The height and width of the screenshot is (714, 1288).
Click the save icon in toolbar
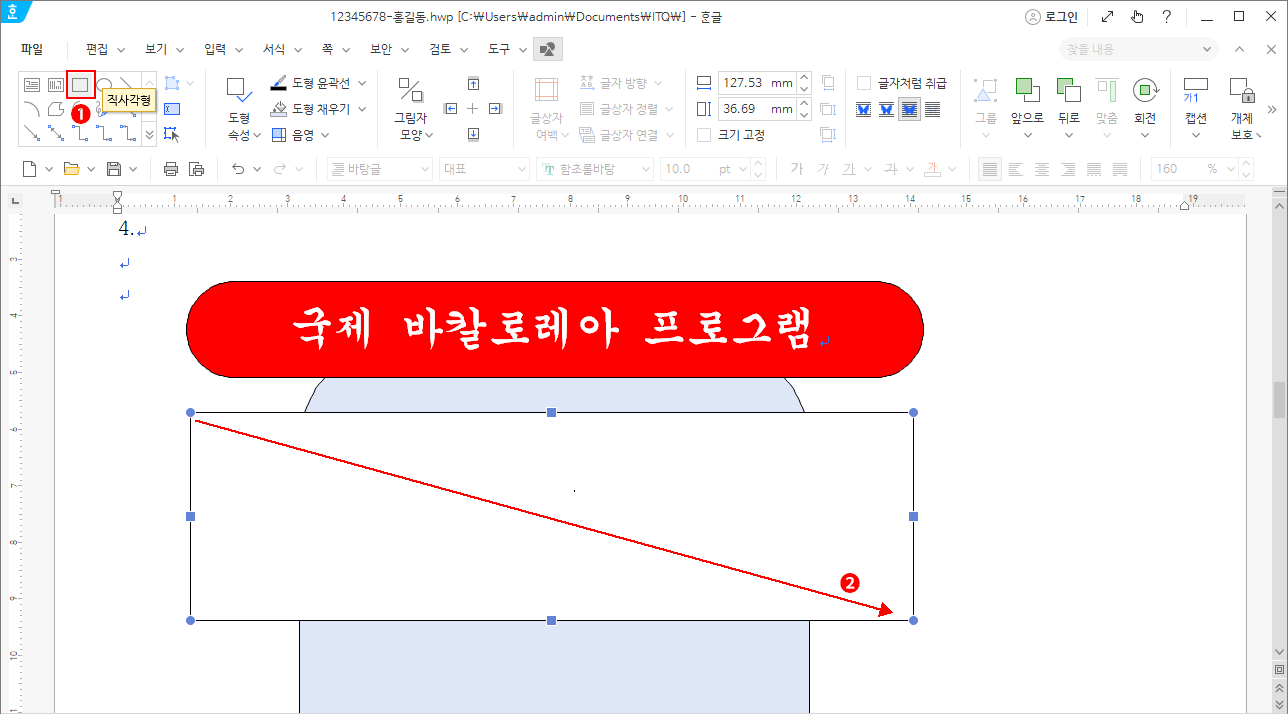[114, 169]
